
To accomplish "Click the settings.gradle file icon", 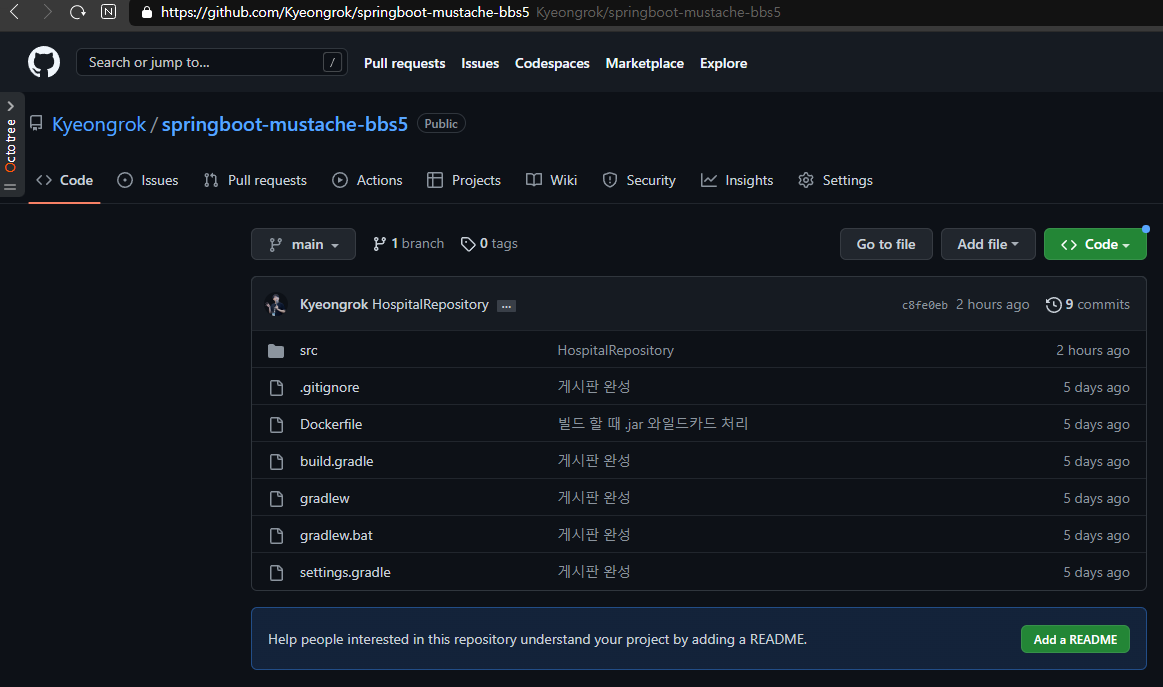I will pyautogui.click(x=277, y=573).
